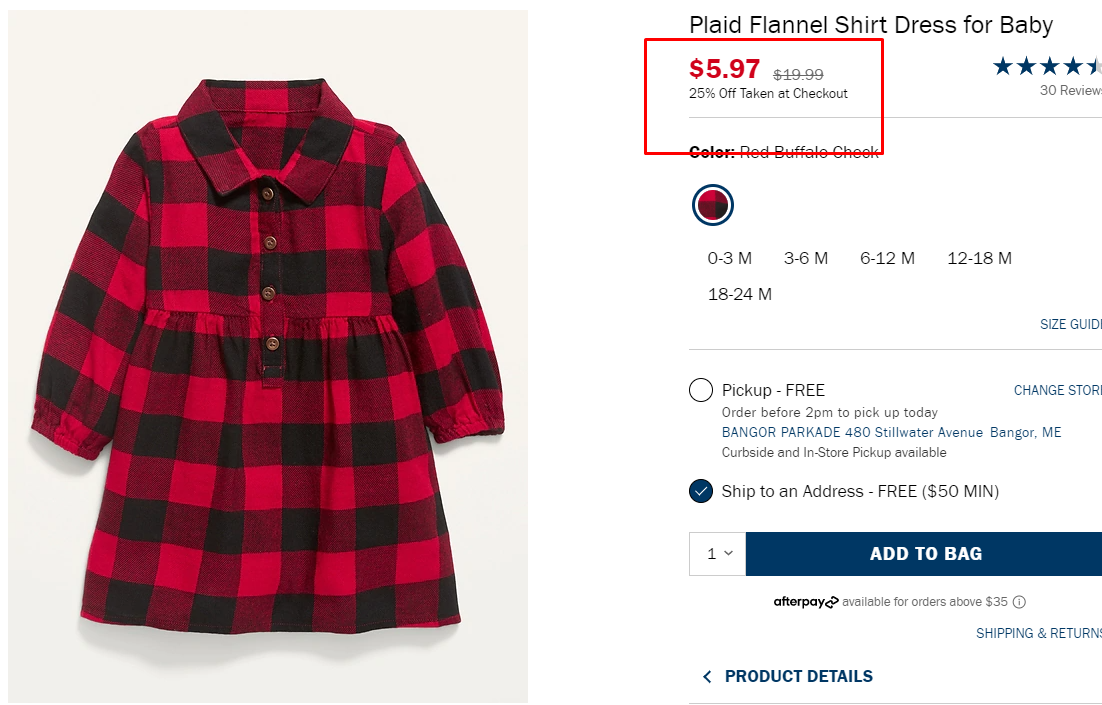Click Change Store link
The width and height of the screenshot is (1102, 705).
1057,390
